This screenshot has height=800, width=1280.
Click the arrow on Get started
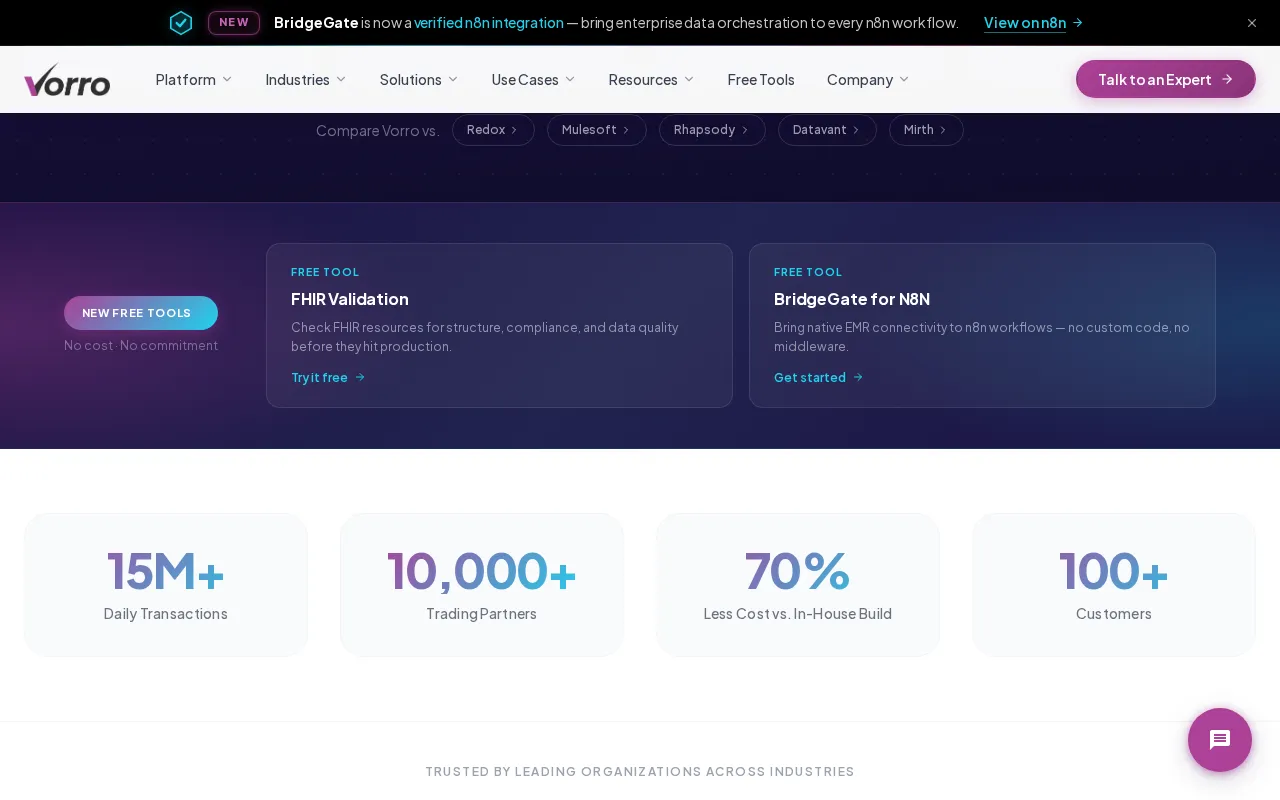[858, 378]
